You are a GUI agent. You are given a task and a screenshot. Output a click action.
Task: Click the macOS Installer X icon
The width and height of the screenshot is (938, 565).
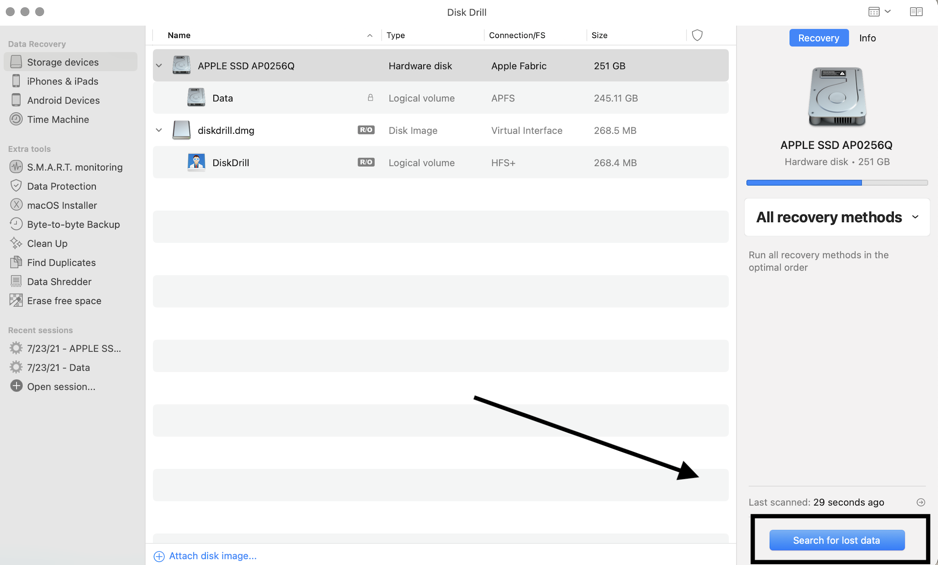pos(16,205)
